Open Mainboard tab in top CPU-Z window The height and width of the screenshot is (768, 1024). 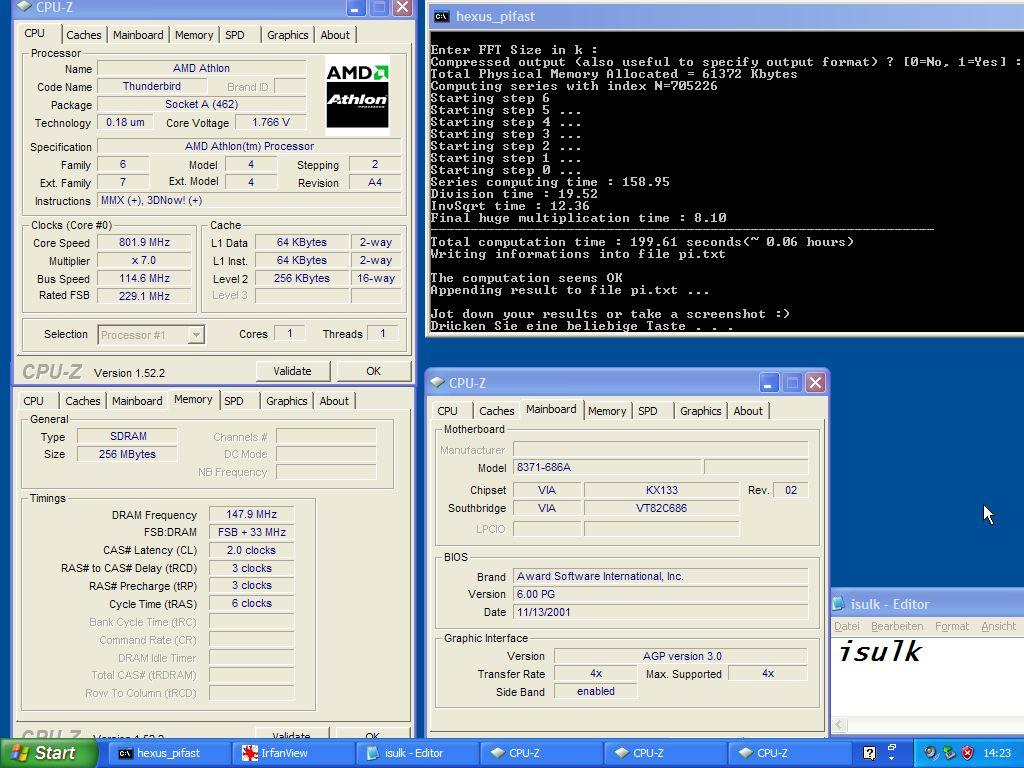tap(138, 35)
